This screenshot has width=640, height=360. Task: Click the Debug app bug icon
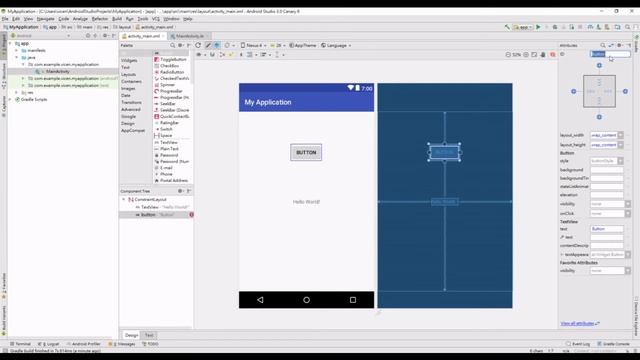click(555, 27)
